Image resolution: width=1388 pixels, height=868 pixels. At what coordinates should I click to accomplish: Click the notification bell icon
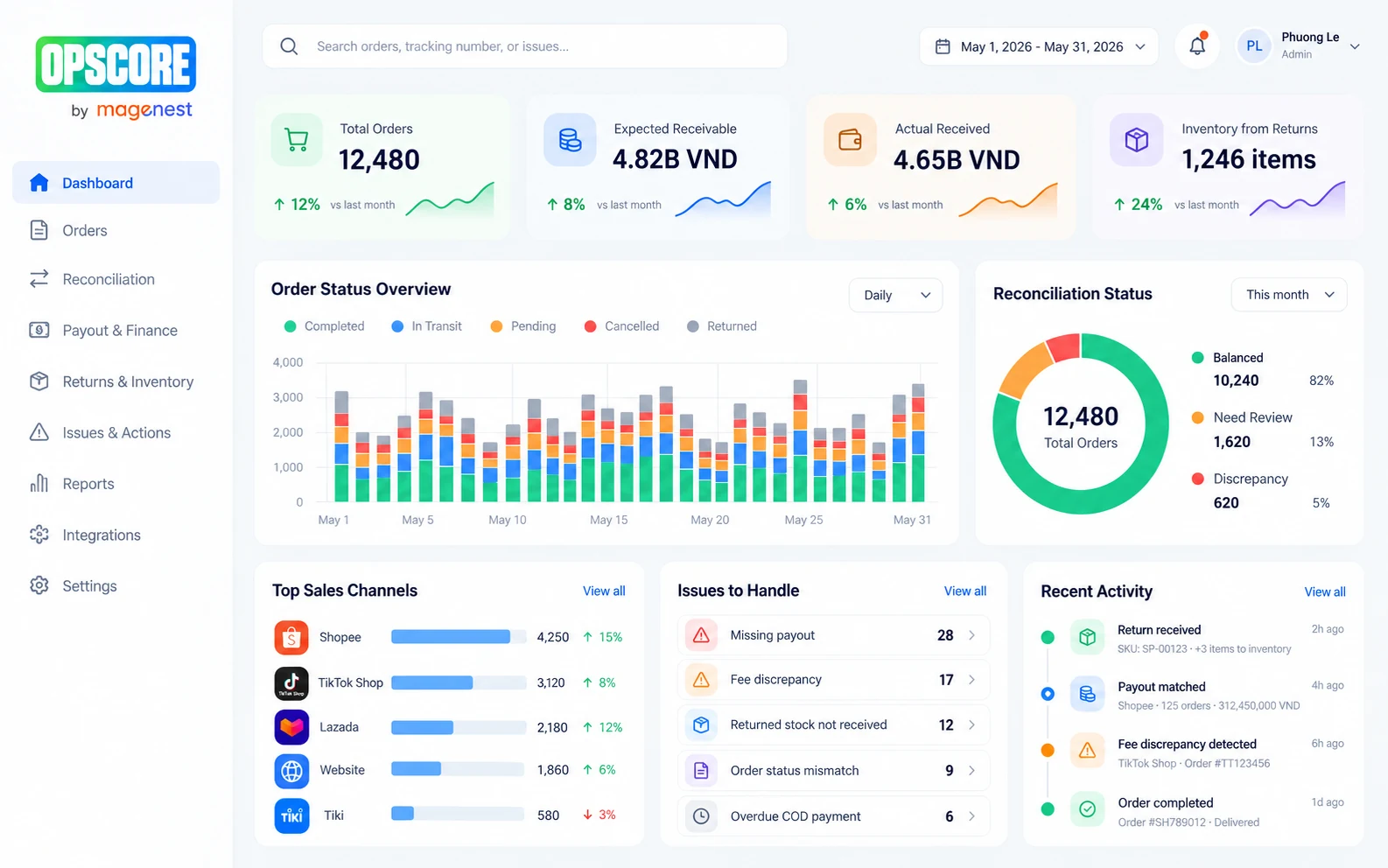pyautogui.click(x=1197, y=46)
